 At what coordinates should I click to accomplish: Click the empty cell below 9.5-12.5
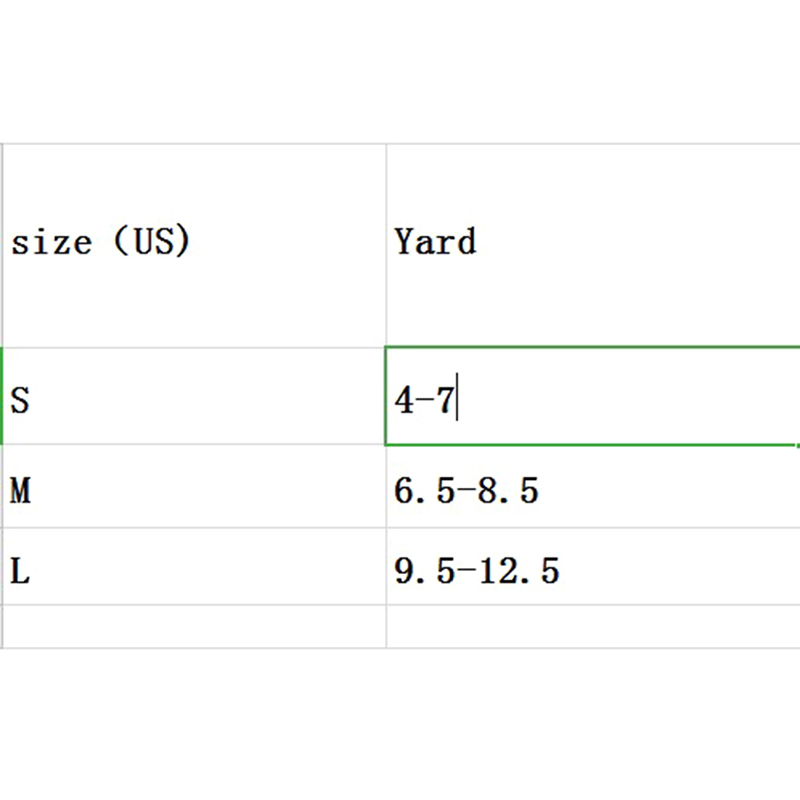click(x=590, y=626)
